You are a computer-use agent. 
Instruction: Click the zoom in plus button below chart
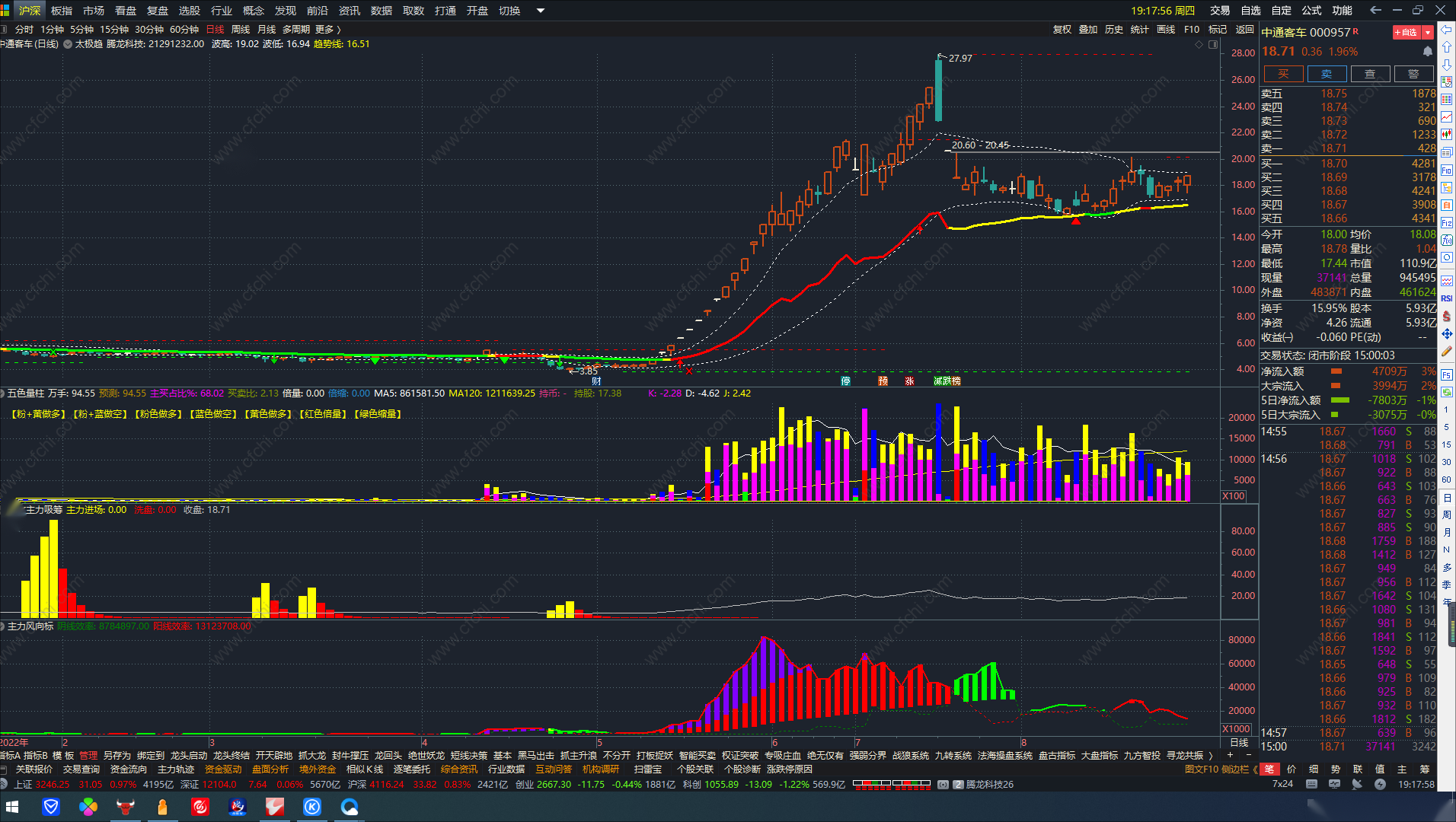point(1230,755)
